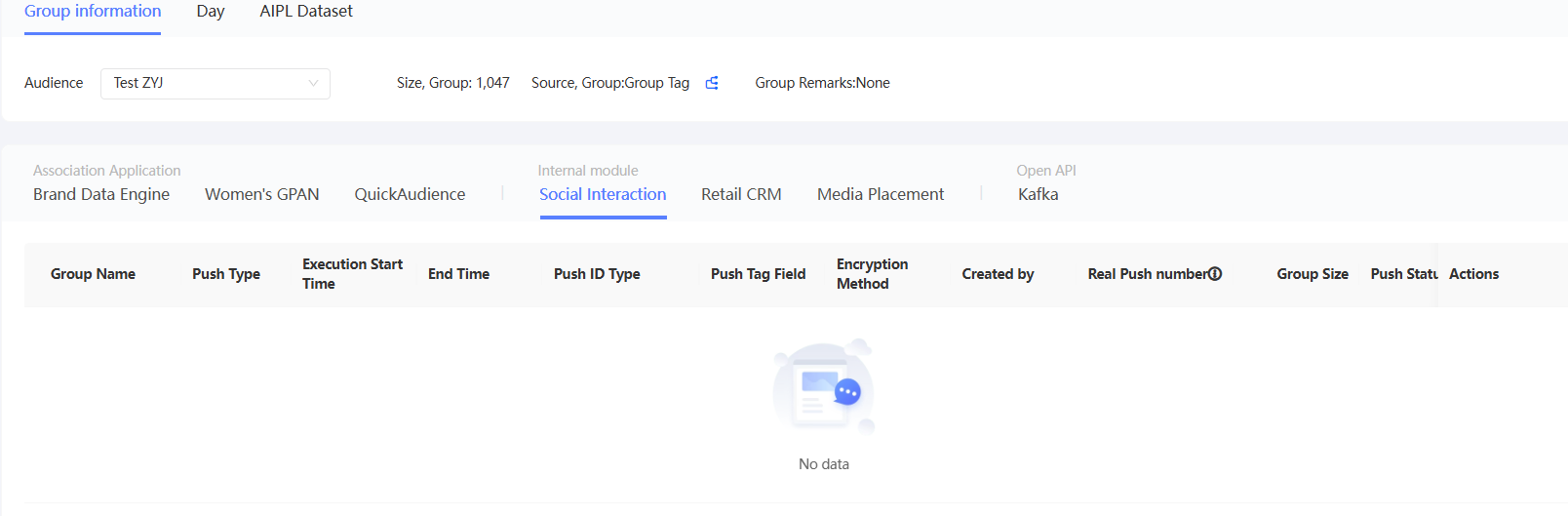This screenshot has width=1568, height=516.
Task: Click the Push Type column header
Action: pos(226,274)
